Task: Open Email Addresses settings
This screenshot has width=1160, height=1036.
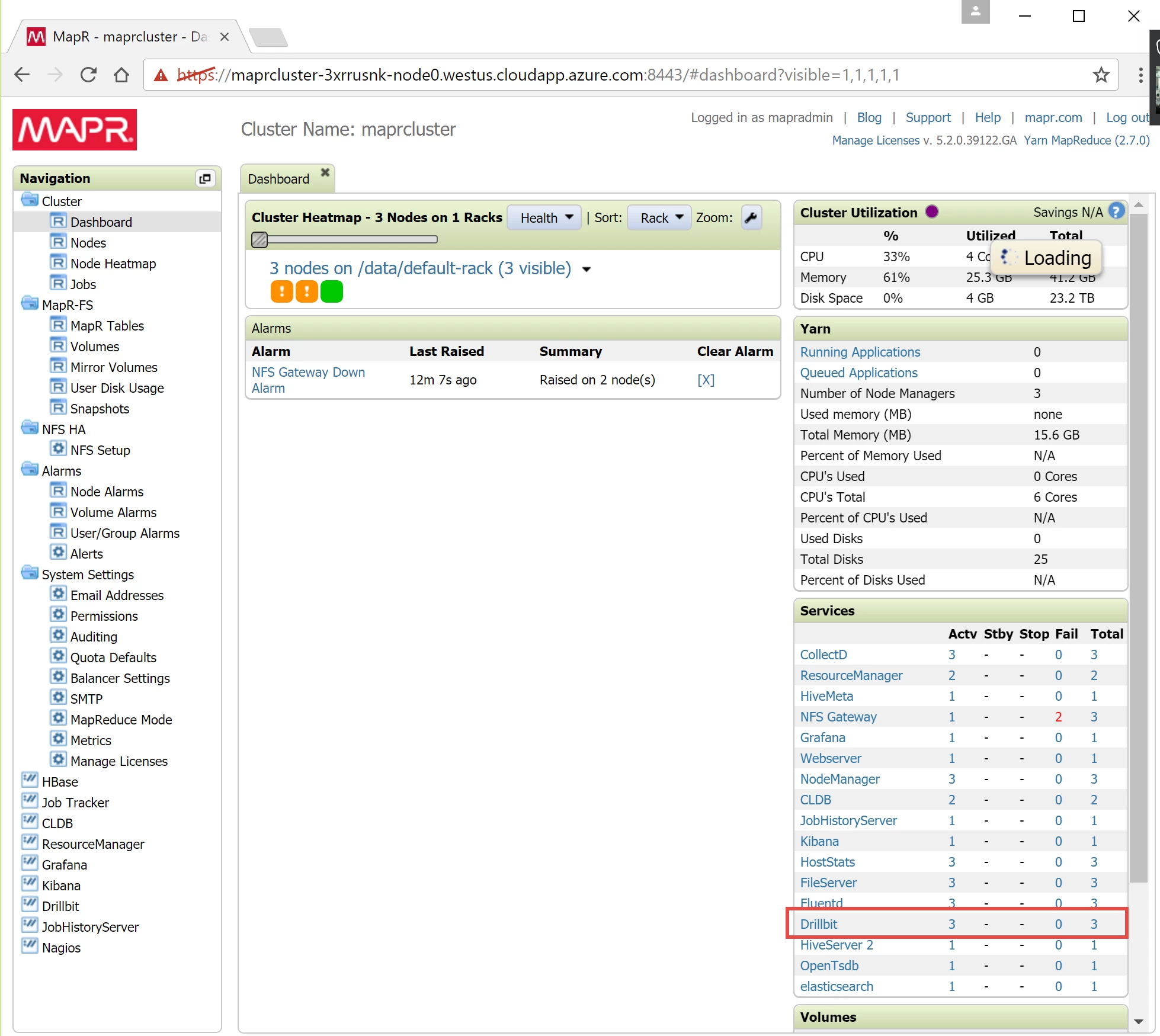Action: [x=117, y=595]
